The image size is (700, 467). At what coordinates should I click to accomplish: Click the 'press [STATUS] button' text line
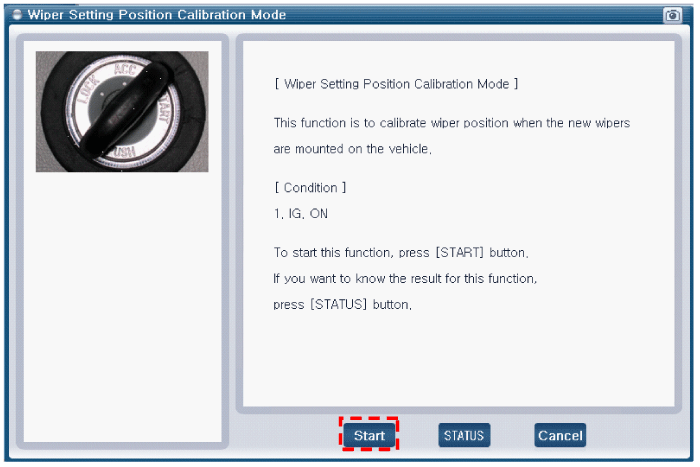342,304
